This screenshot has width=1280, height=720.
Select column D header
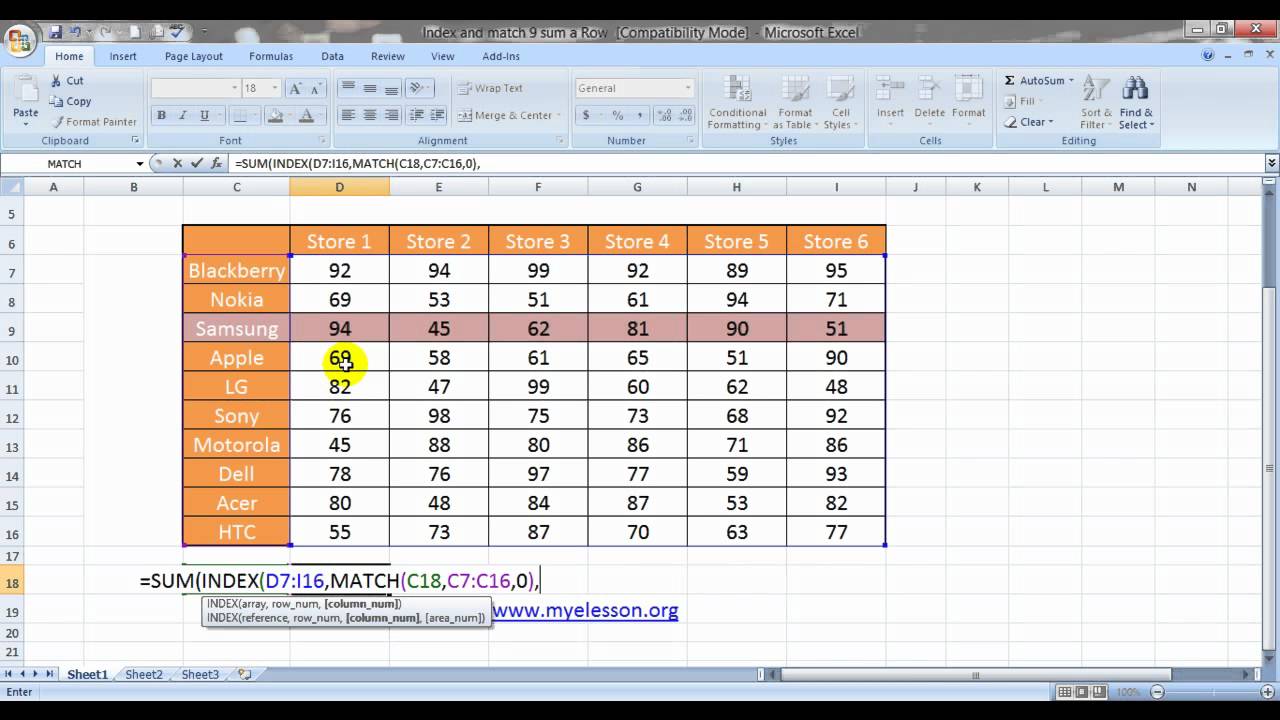[339, 187]
